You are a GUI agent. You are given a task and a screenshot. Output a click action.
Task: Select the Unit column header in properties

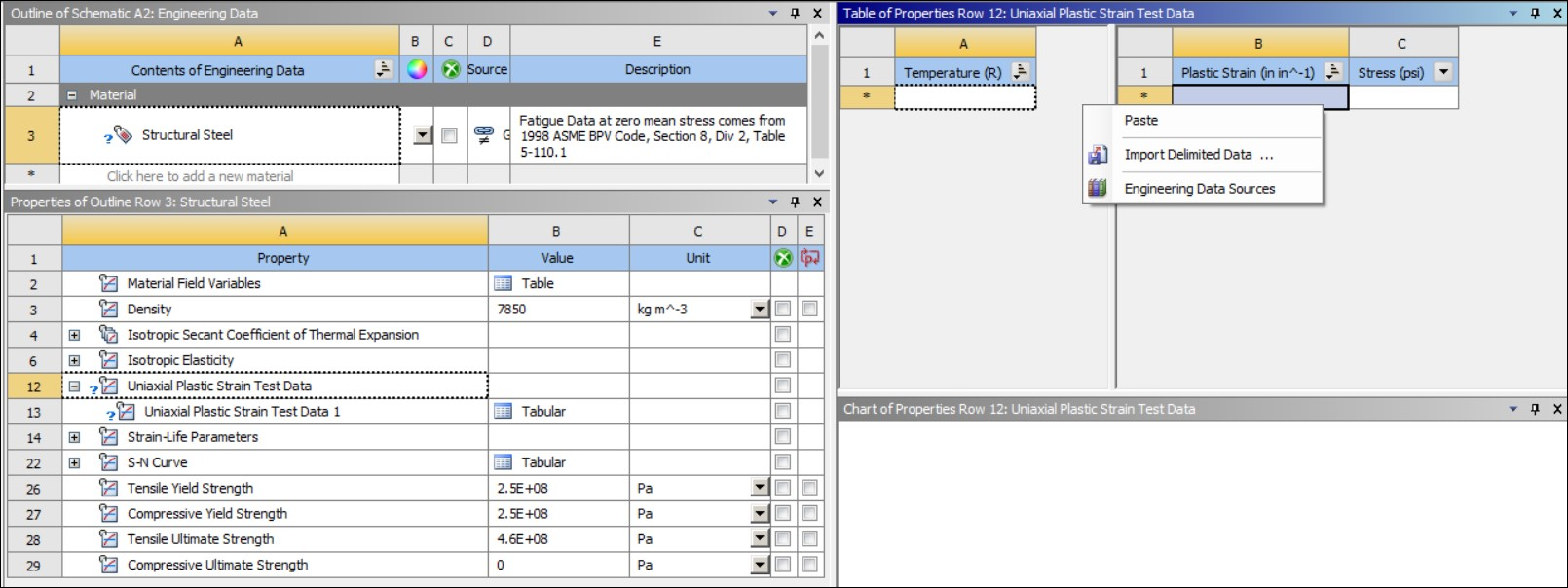pyautogui.click(x=699, y=258)
